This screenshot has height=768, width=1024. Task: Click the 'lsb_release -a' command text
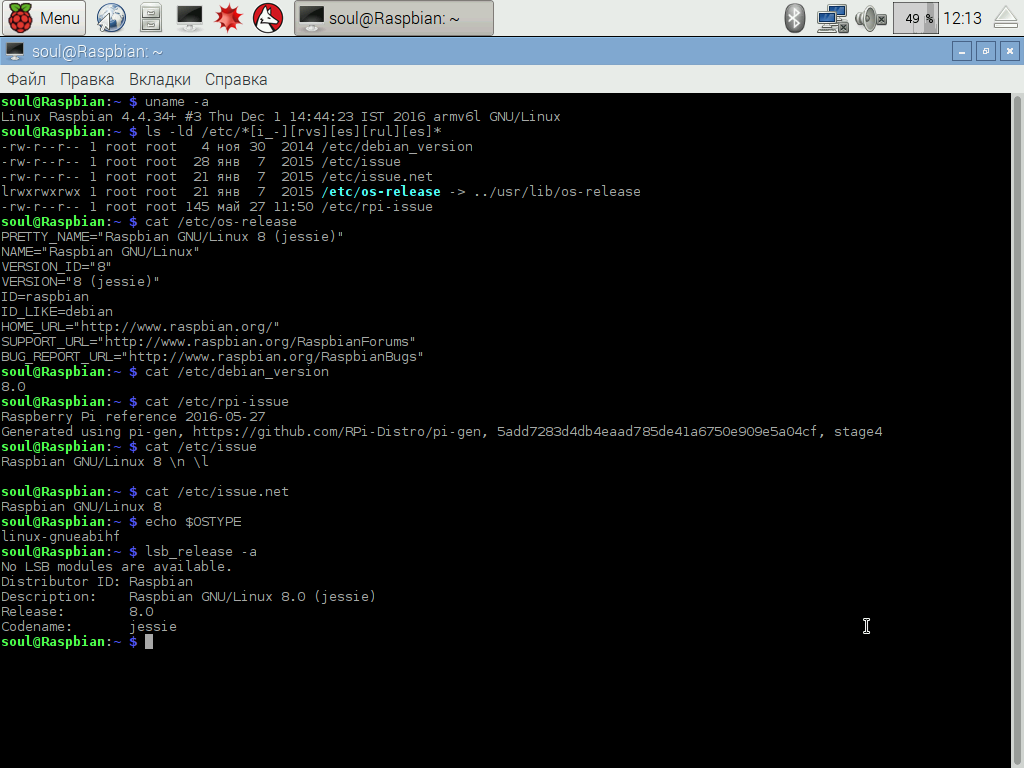point(200,552)
